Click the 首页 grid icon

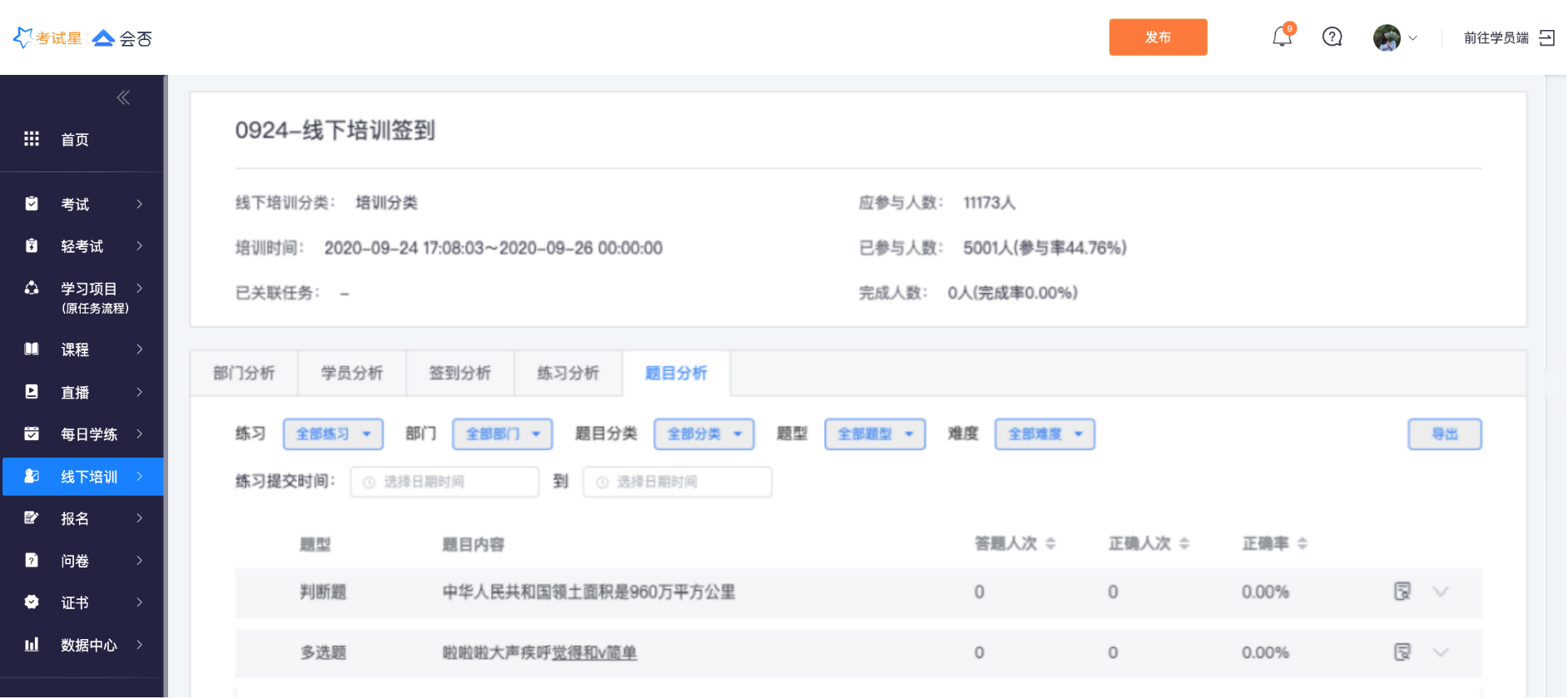coord(32,139)
